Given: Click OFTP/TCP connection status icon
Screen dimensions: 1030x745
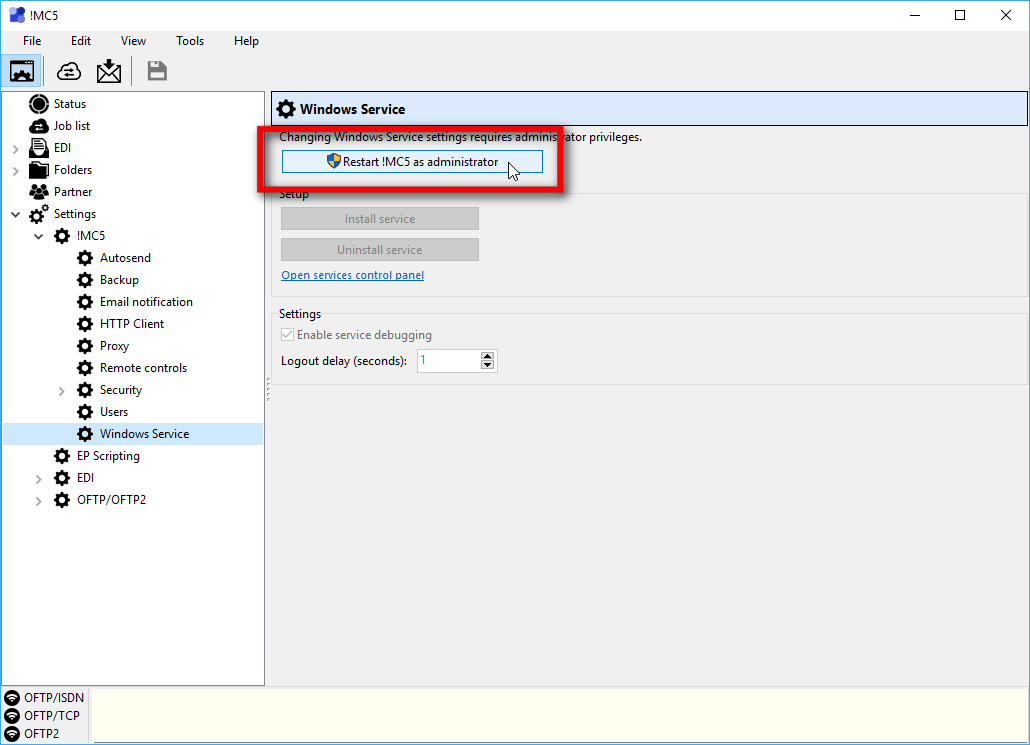Looking at the screenshot, I should [x=12, y=715].
